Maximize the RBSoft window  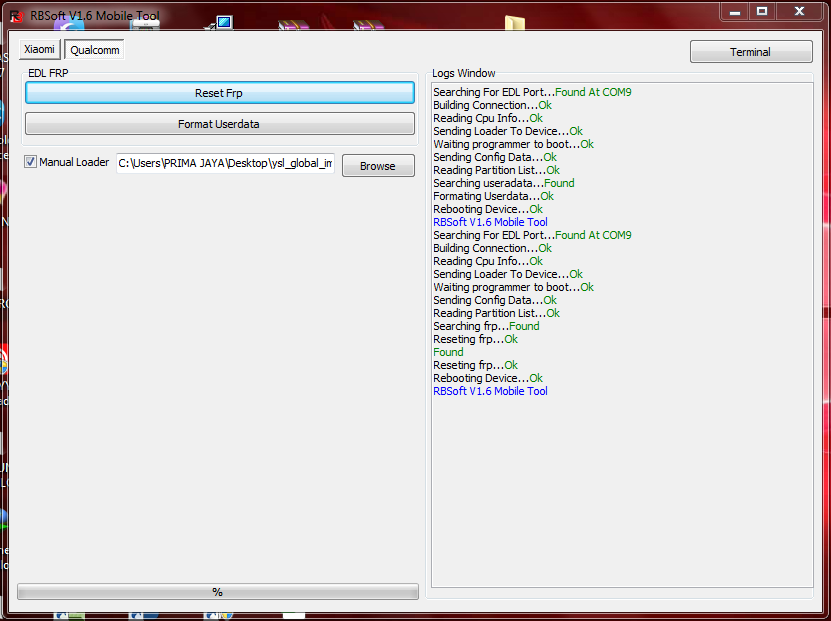click(762, 11)
